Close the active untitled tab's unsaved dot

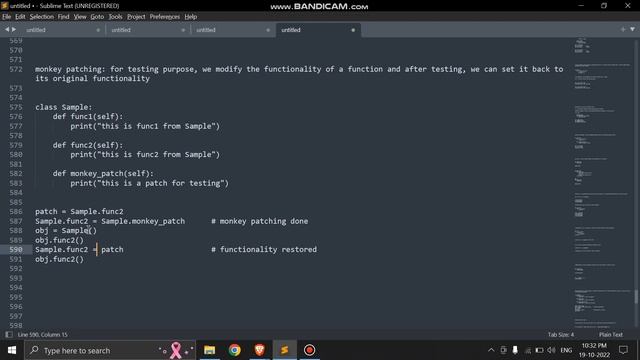coord(353,30)
